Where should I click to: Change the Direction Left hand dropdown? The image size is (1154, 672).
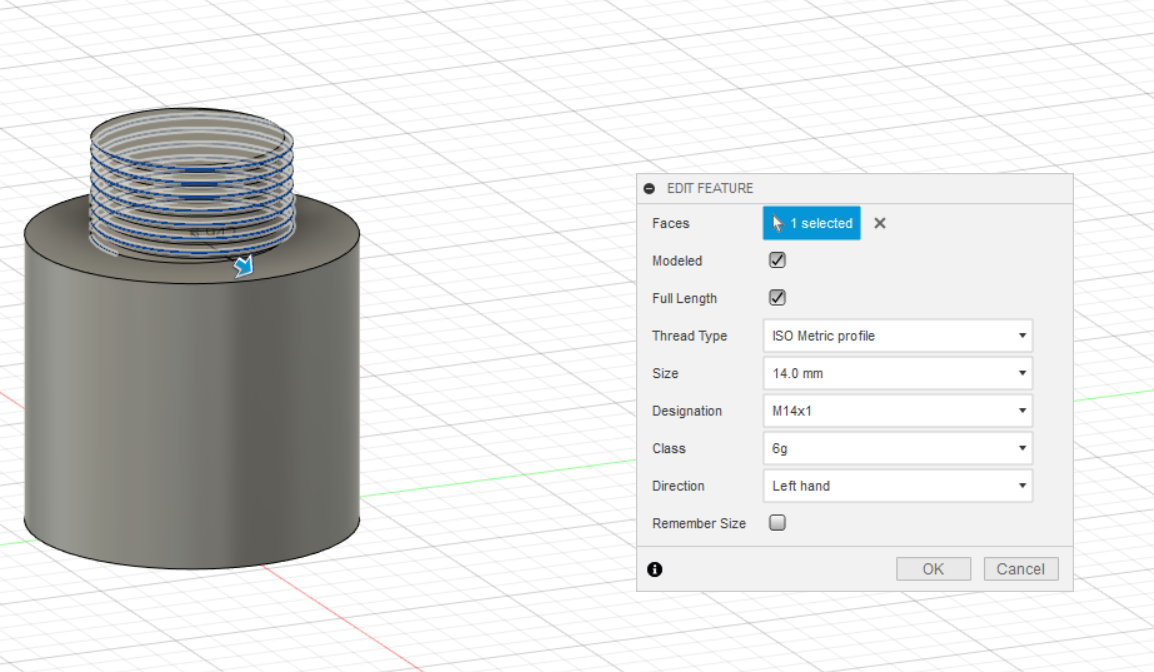pos(898,486)
